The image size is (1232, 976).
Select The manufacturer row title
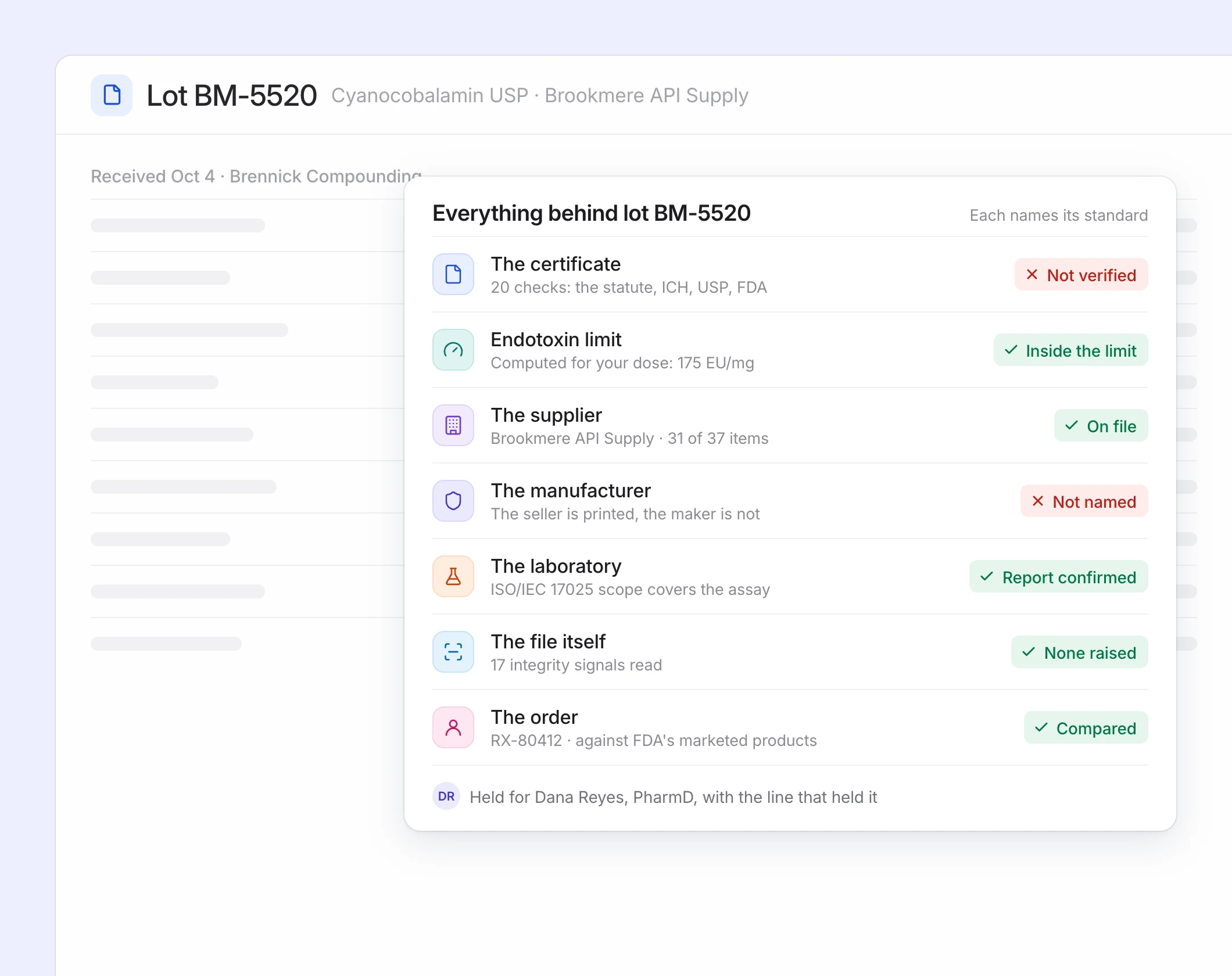click(x=571, y=491)
